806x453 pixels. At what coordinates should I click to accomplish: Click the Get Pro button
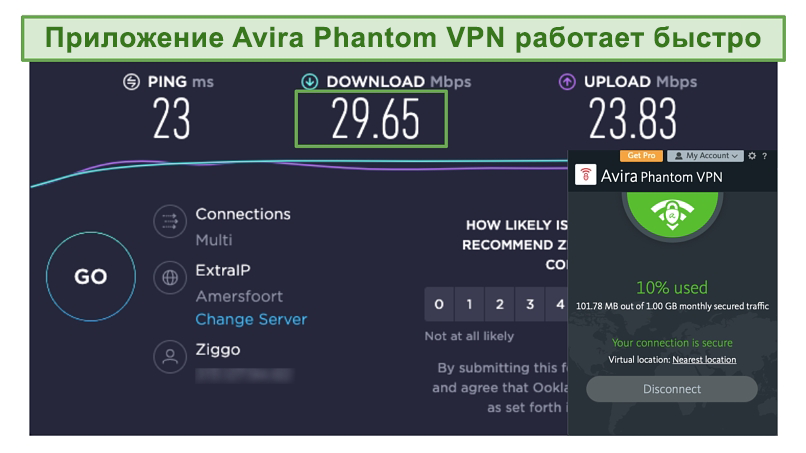(642, 156)
